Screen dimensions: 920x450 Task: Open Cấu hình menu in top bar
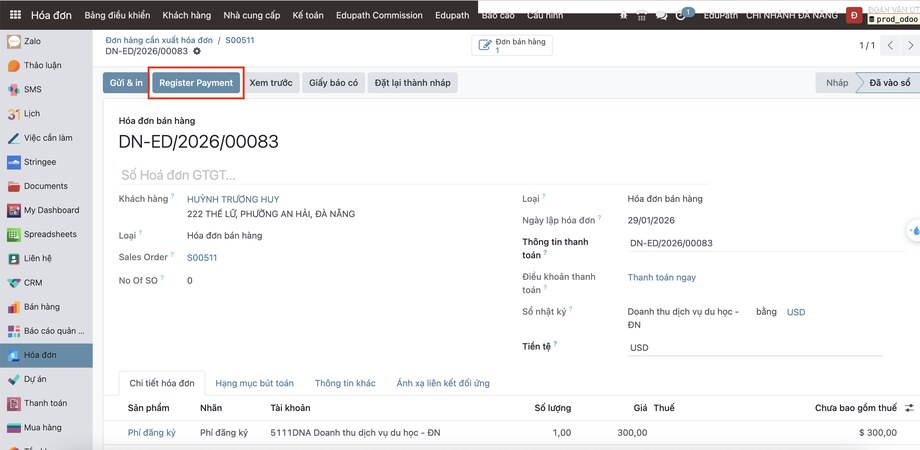(x=544, y=16)
